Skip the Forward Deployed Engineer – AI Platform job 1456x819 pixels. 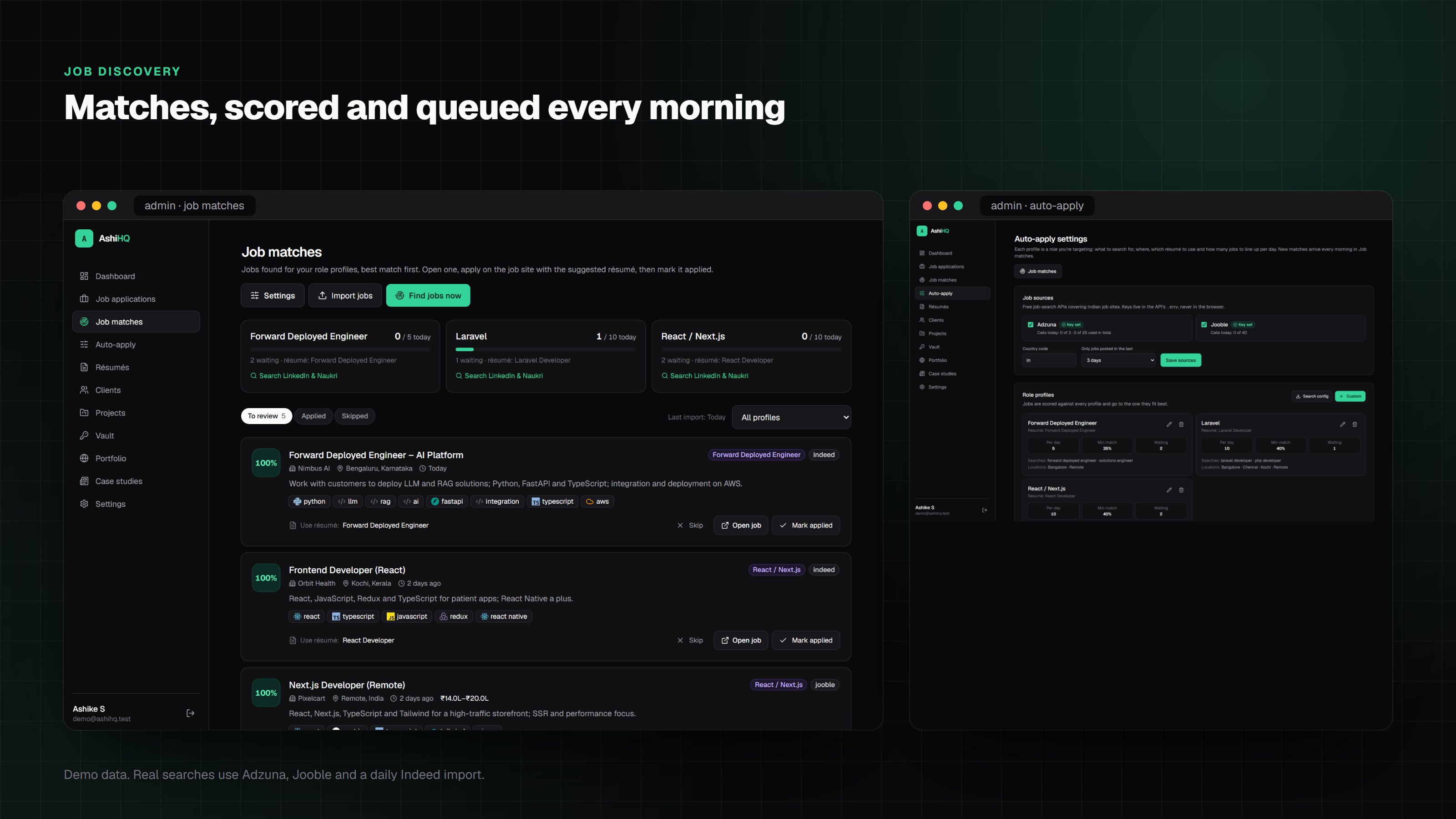tap(690, 525)
